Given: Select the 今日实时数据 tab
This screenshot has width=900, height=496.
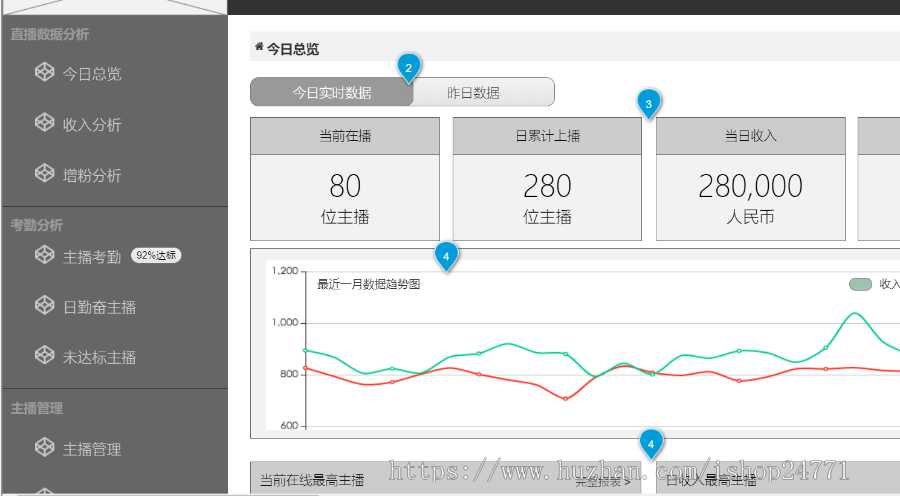Looking at the screenshot, I should point(332,92).
